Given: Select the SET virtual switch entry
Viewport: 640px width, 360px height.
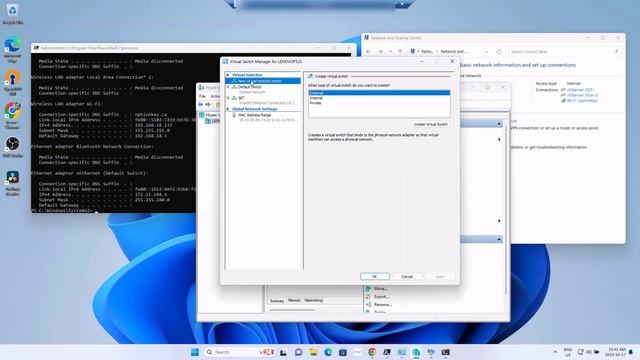Looking at the screenshot, I should coord(242,98).
